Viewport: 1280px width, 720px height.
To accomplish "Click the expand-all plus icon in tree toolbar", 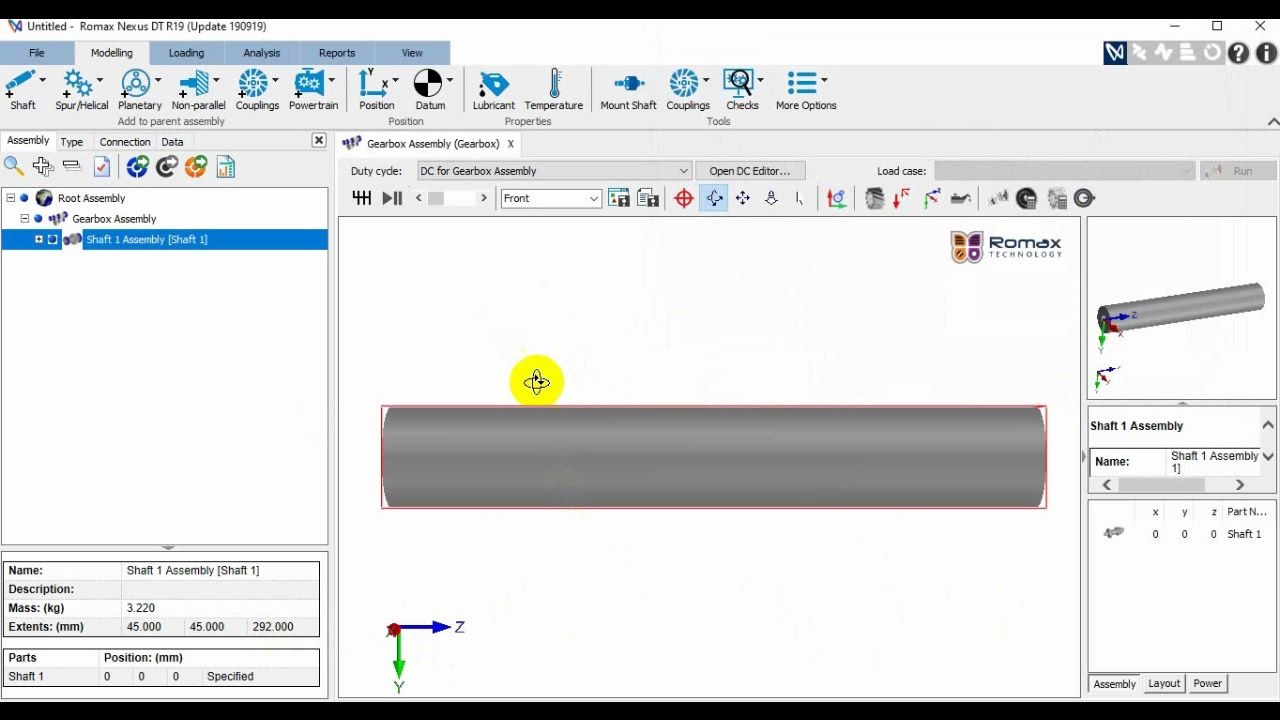I will pyautogui.click(x=43, y=167).
